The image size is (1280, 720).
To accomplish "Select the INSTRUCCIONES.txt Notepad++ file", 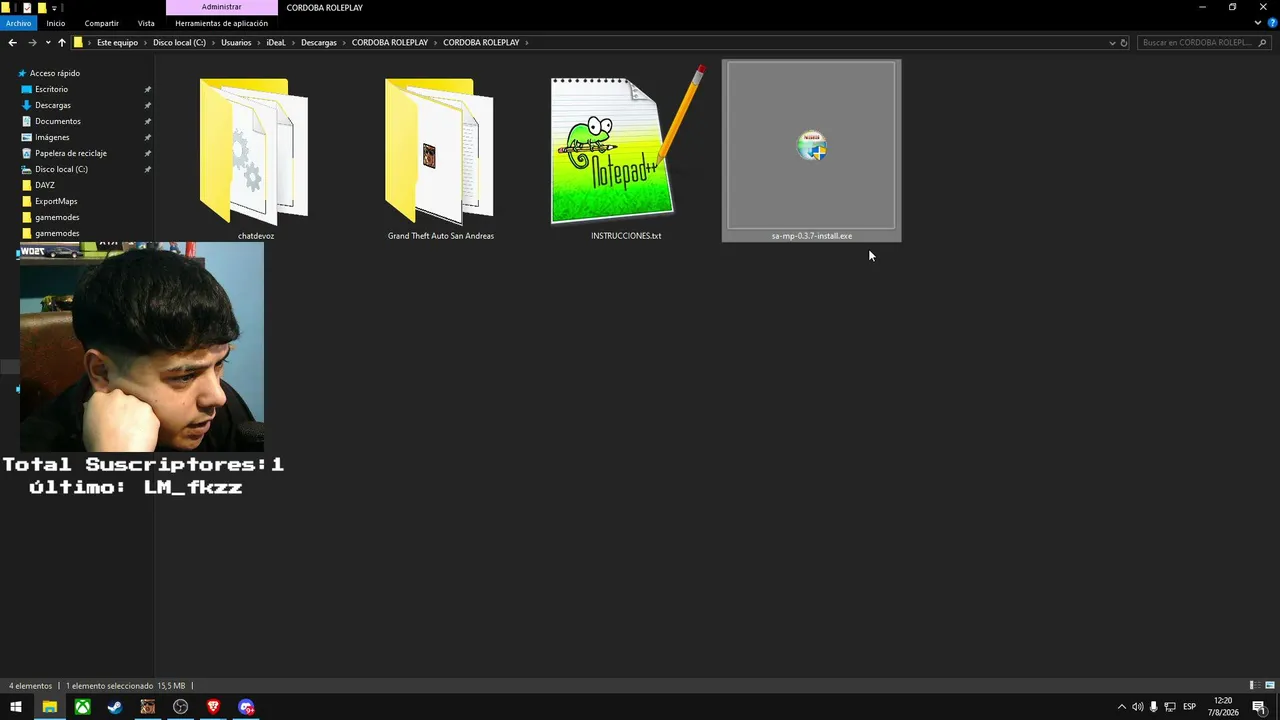I will pyautogui.click(x=626, y=150).
